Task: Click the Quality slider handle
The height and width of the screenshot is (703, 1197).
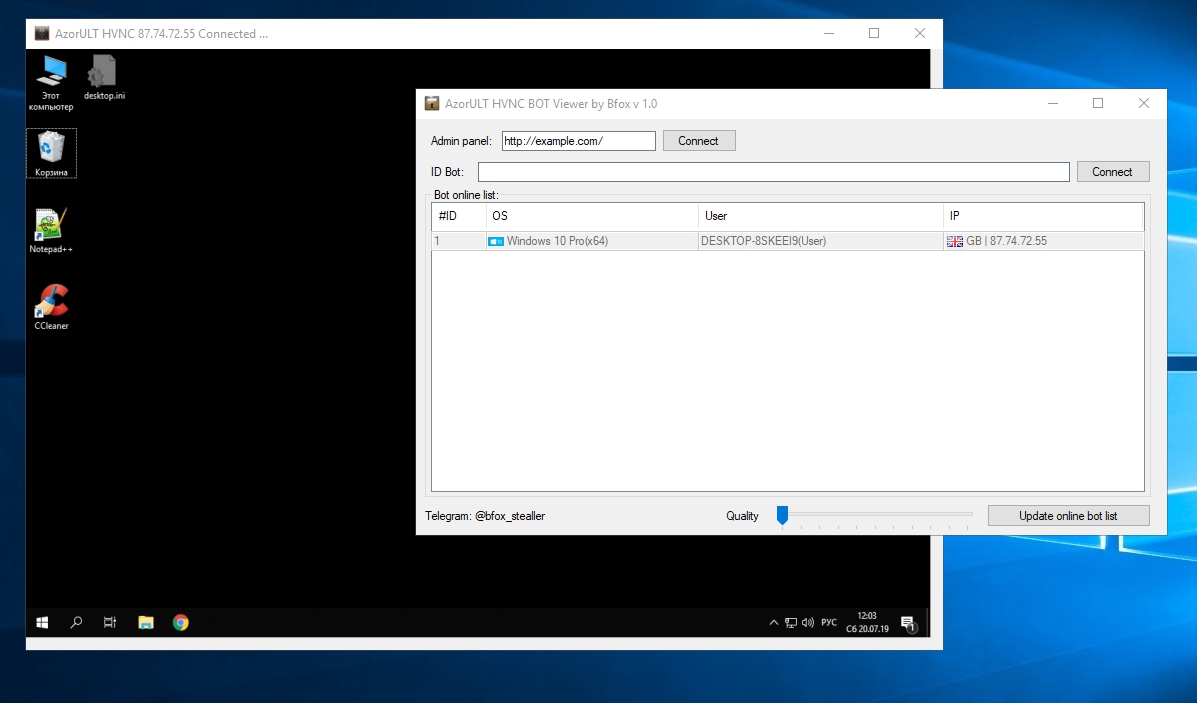Action: pos(783,515)
